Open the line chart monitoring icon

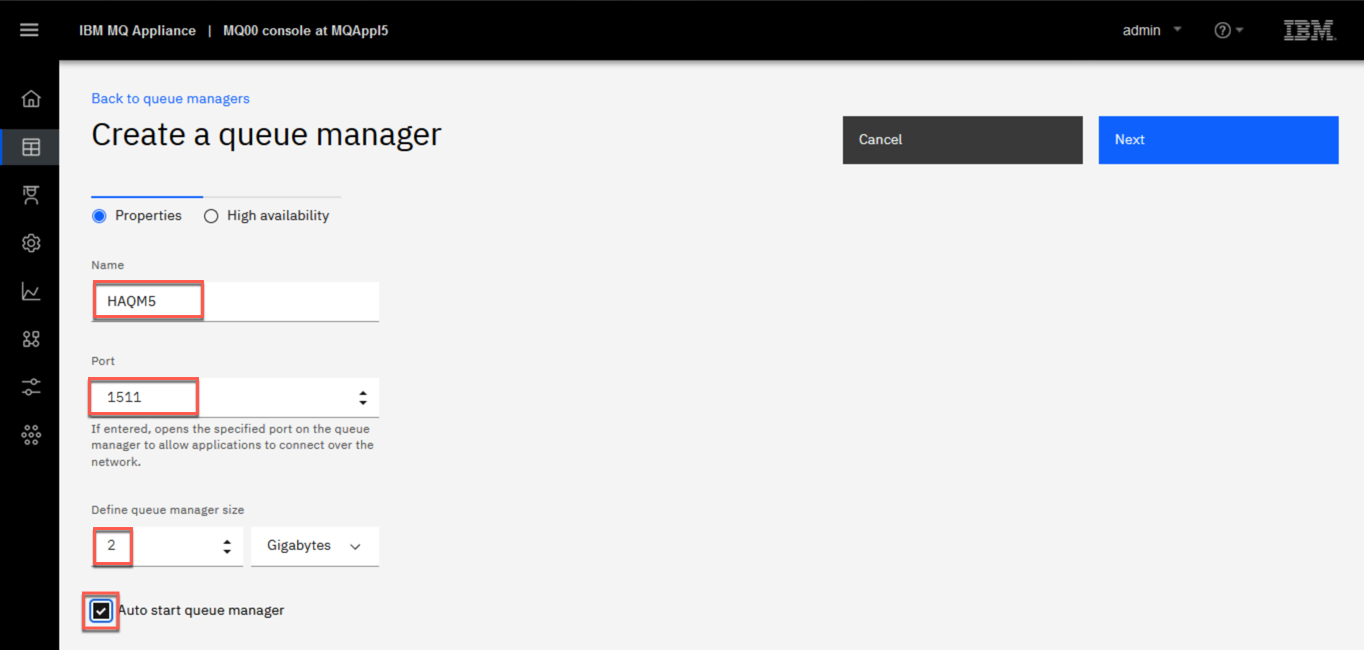[31, 291]
